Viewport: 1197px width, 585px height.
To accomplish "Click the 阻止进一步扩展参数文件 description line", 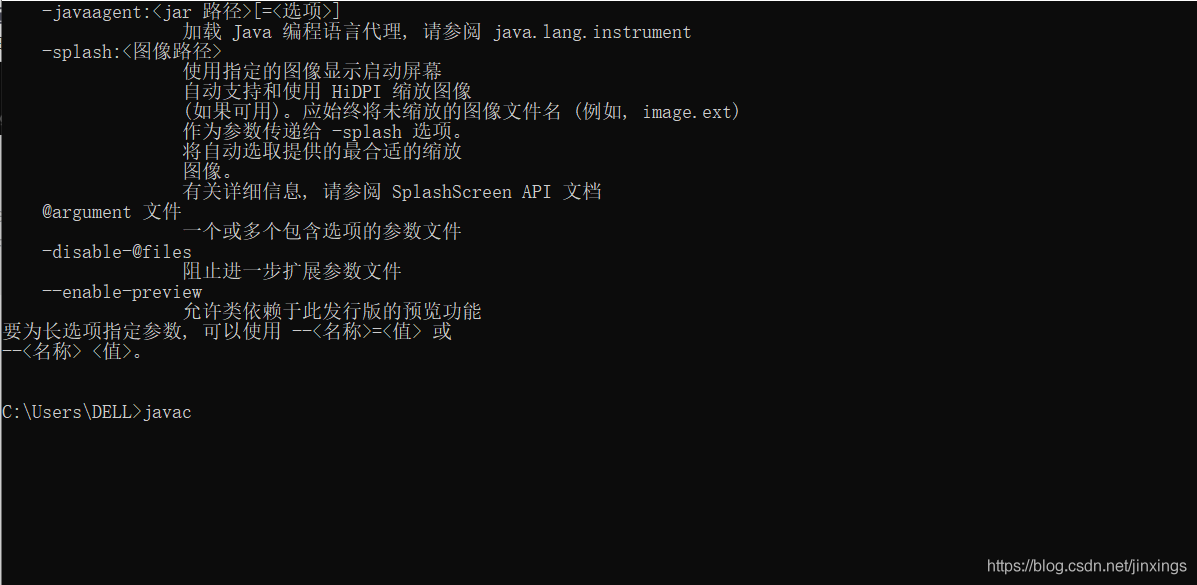I will pos(292,272).
